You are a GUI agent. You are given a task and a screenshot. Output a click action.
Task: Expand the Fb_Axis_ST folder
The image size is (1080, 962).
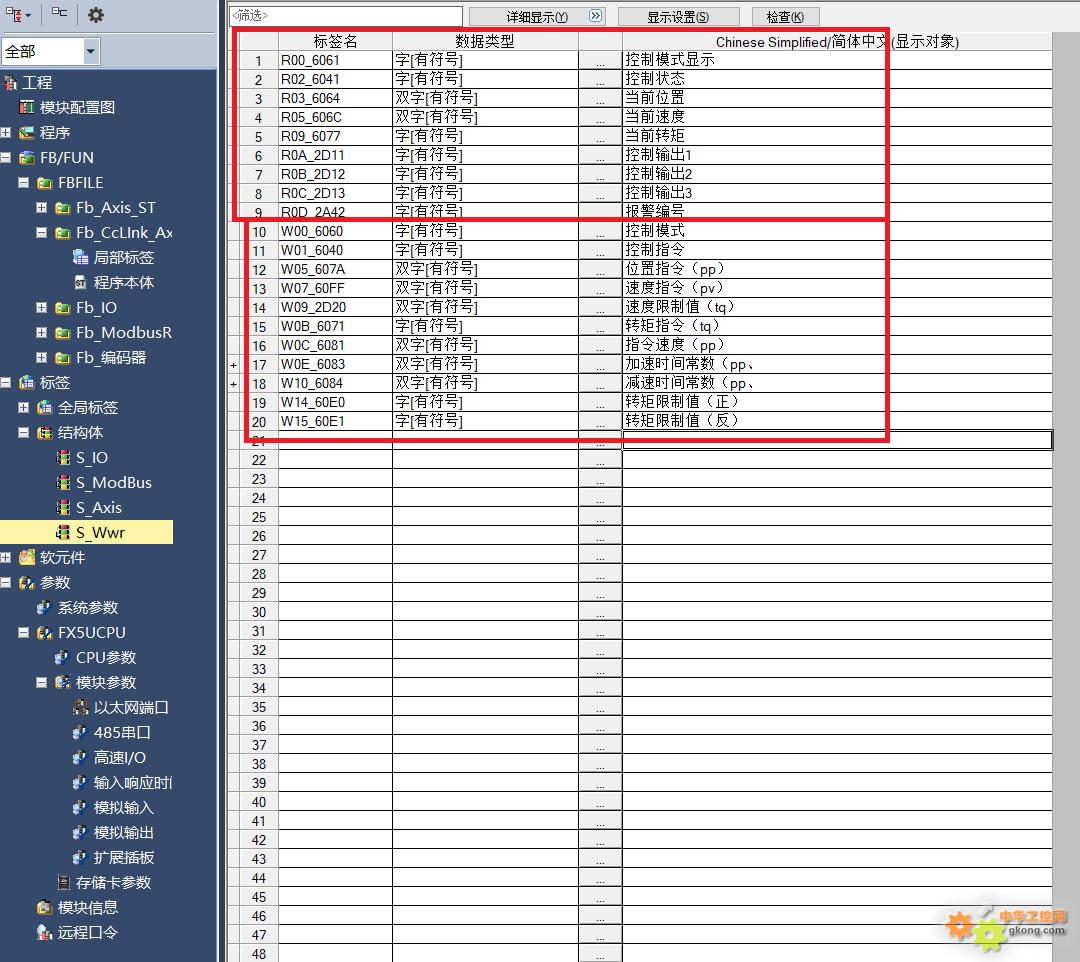pos(41,208)
